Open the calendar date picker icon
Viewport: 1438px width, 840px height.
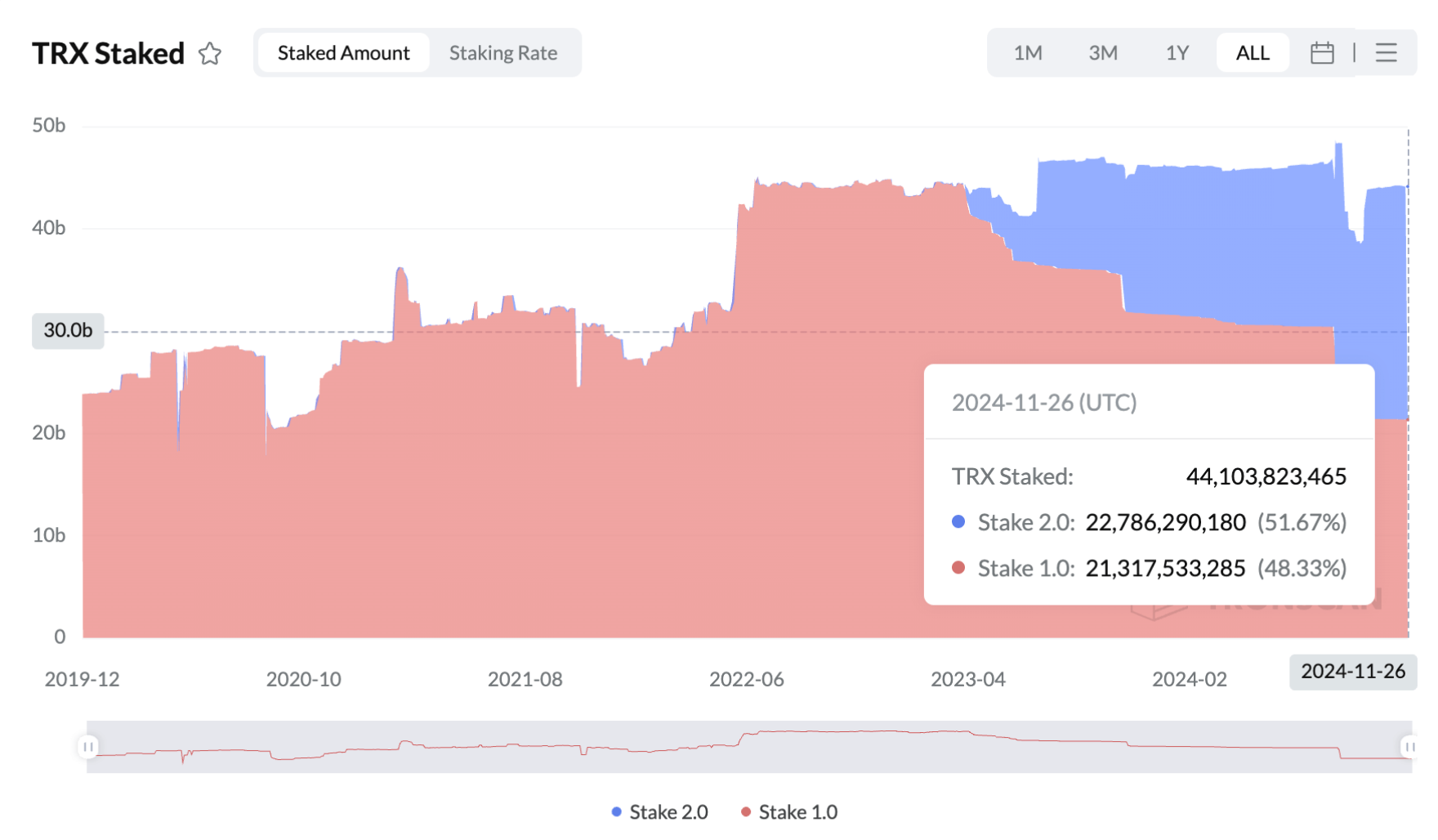pos(1322,53)
